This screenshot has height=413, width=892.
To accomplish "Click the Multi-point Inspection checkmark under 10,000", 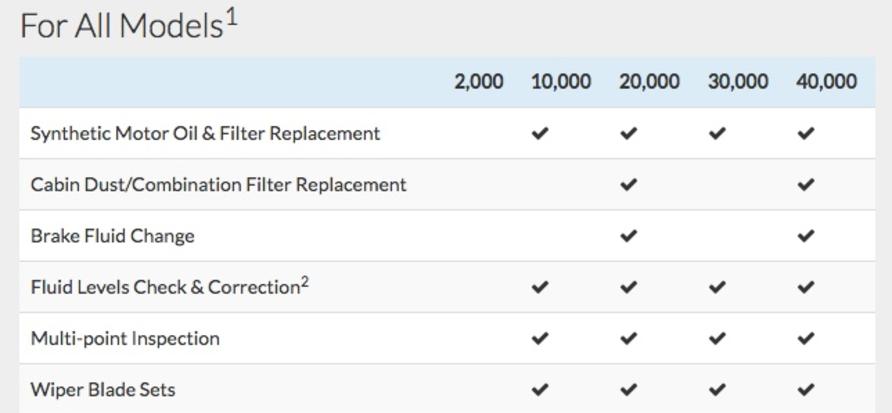I will pyautogui.click(x=540, y=338).
